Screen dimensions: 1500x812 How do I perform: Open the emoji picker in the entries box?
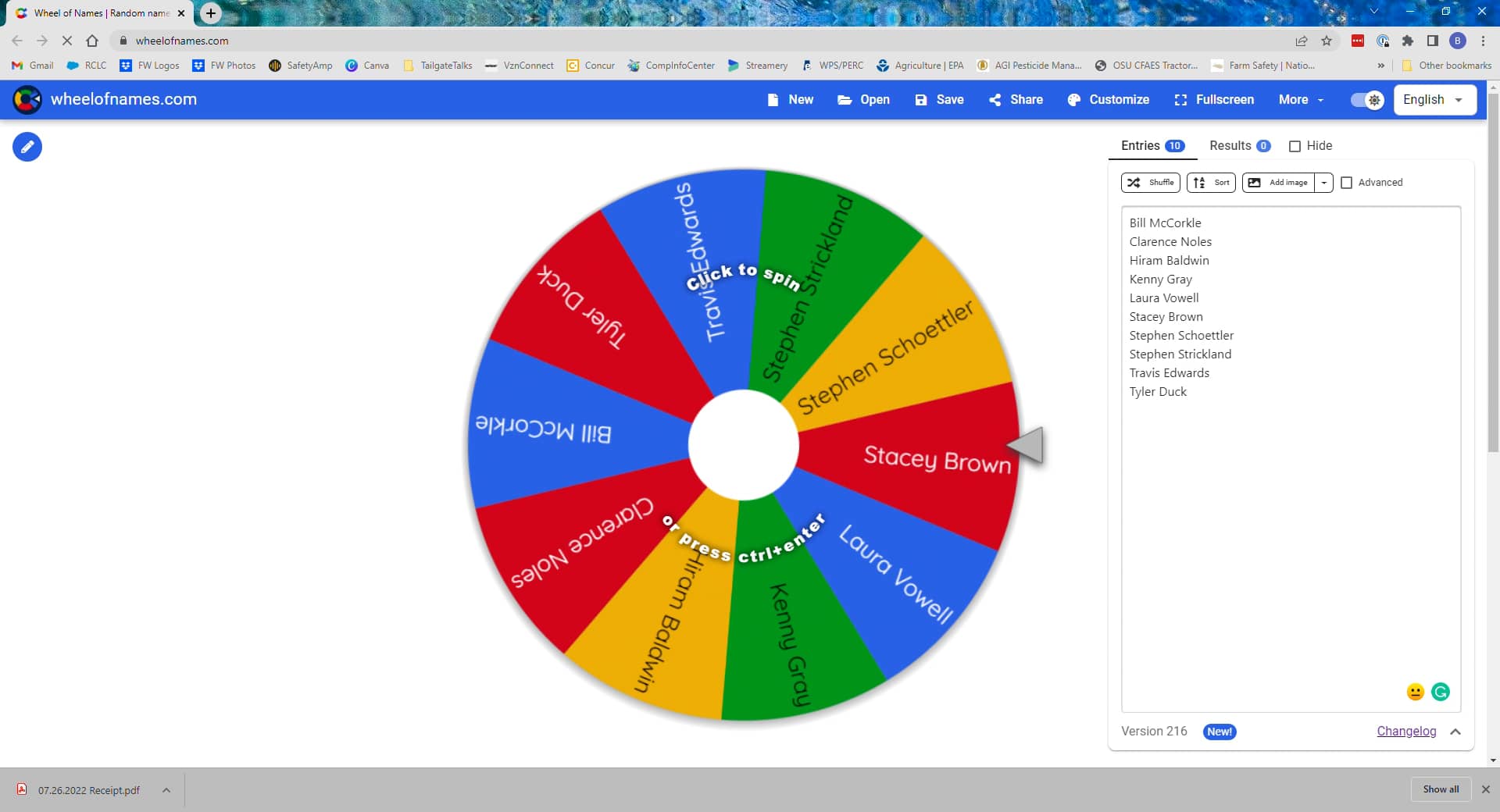pos(1414,692)
